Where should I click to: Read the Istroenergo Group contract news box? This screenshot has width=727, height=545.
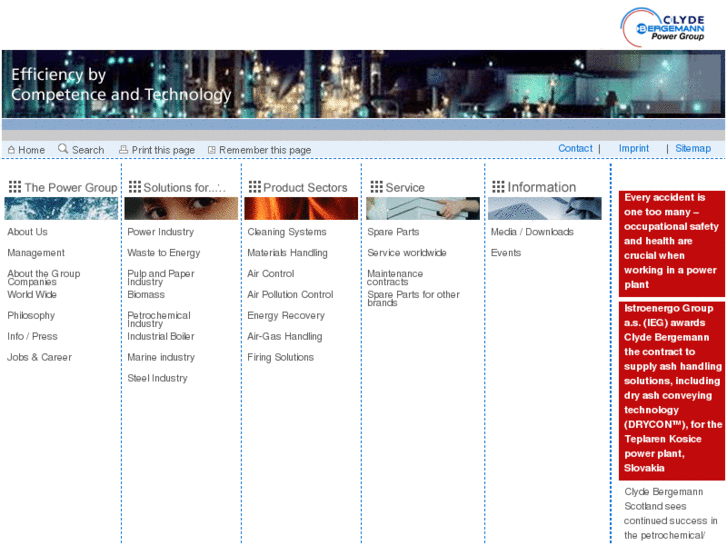pyautogui.click(x=671, y=391)
